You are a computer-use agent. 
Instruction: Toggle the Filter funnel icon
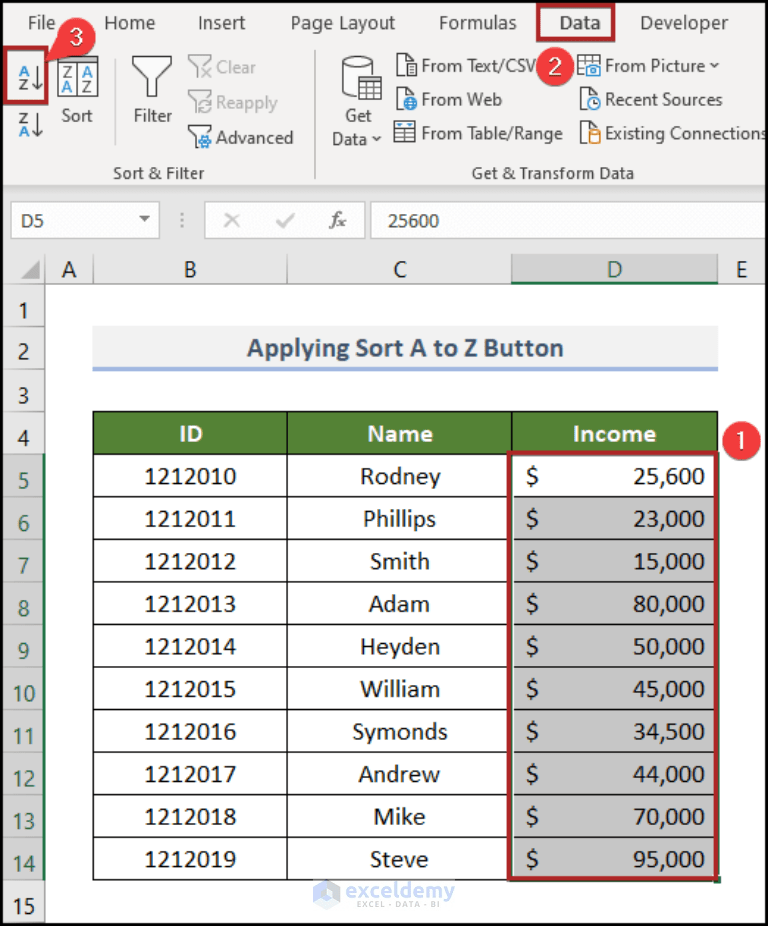pos(152,76)
